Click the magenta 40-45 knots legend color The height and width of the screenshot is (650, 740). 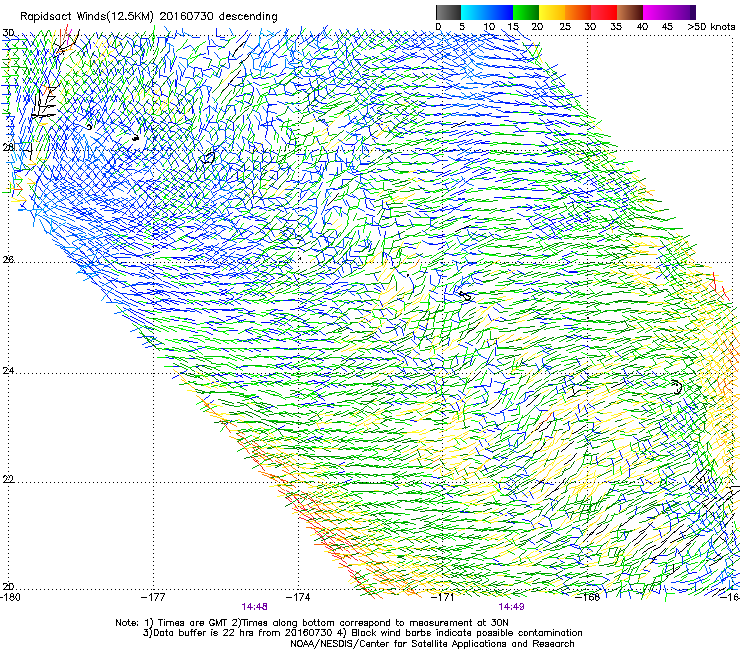point(656,12)
